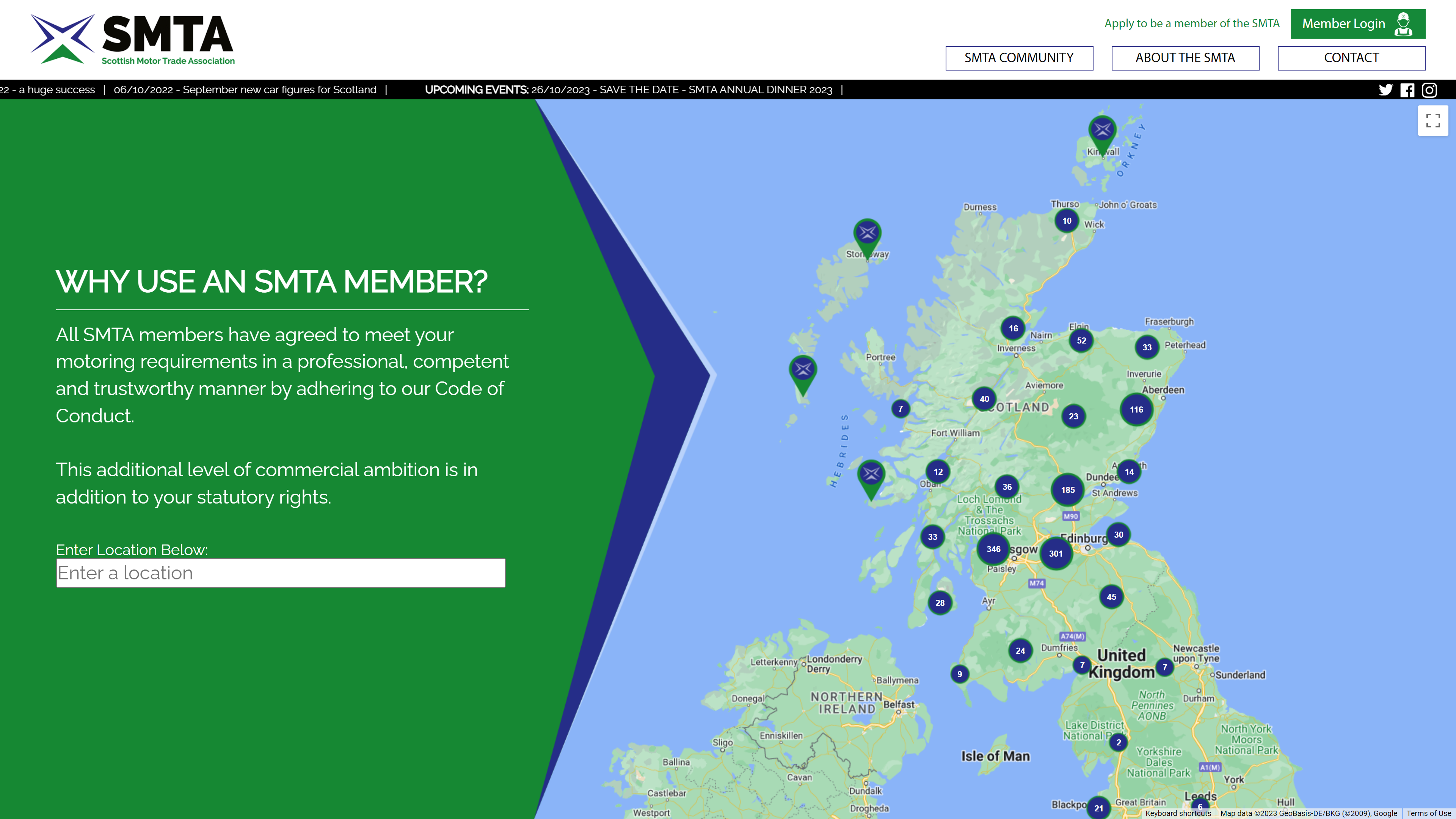Open the SMTA COMMUNITY menu
The width and height of the screenshot is (1456, 819).
[x=1019, y=58]
